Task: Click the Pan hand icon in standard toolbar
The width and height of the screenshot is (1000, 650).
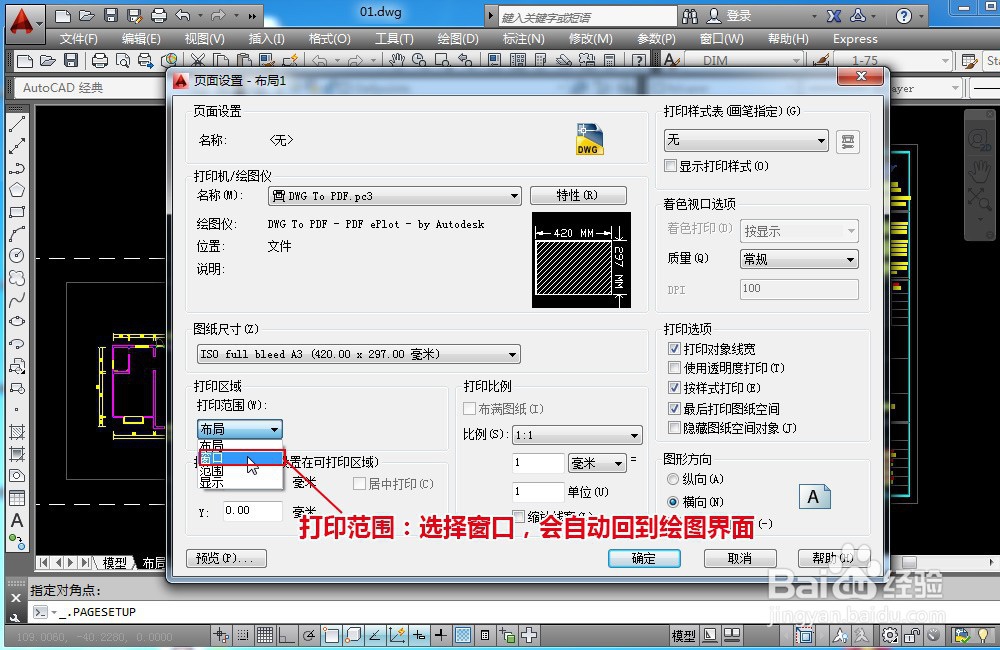Action: click(397, 61)
